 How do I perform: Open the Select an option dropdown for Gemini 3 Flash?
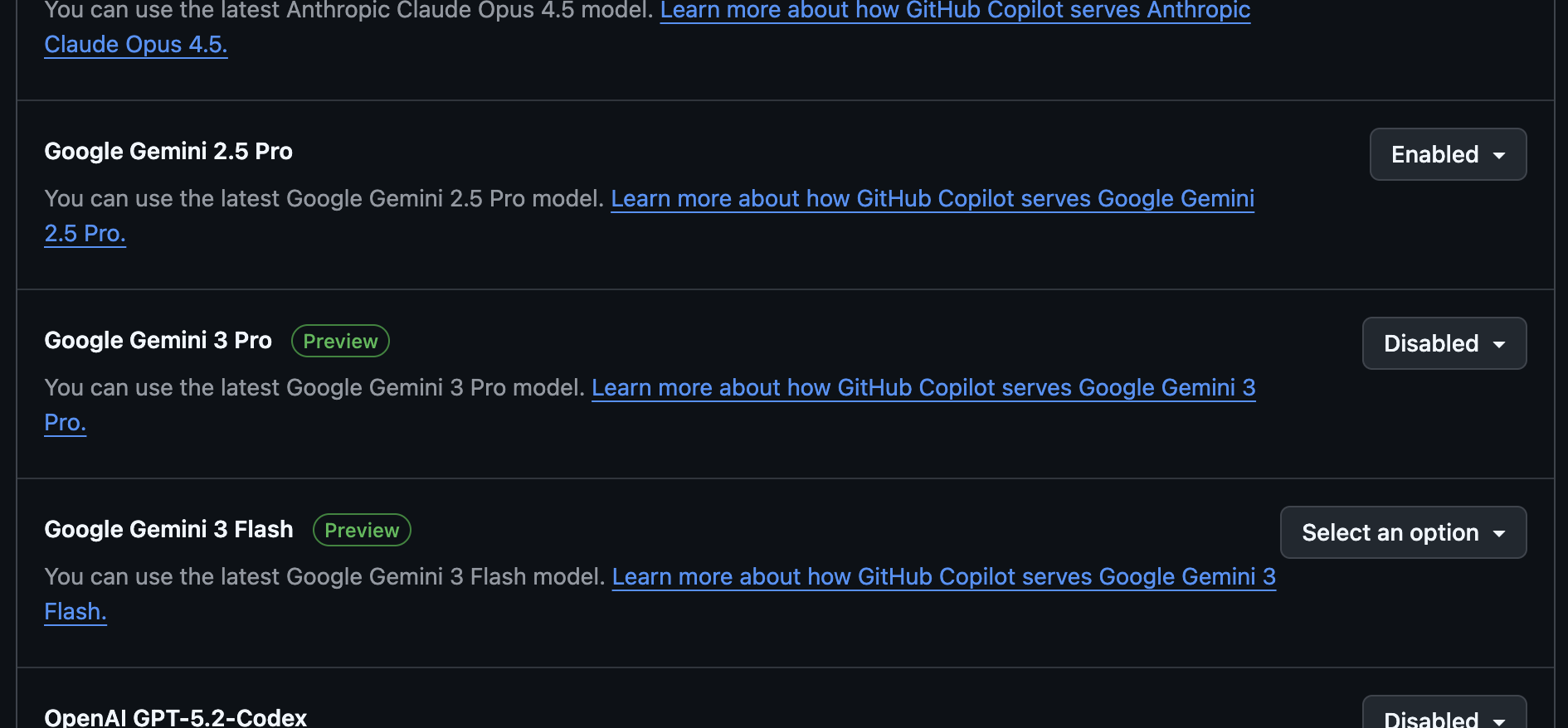tap(1402, 532)
